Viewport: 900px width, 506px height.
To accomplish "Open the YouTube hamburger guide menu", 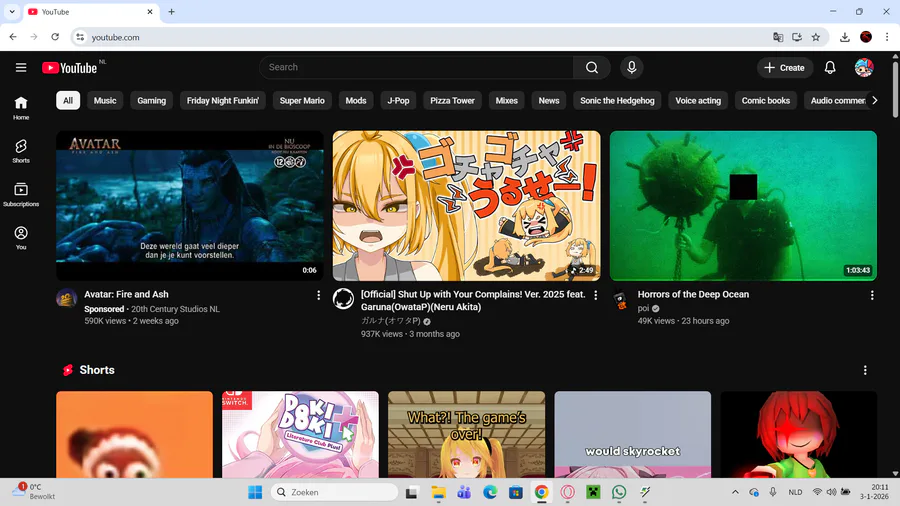I will point(21,68).
